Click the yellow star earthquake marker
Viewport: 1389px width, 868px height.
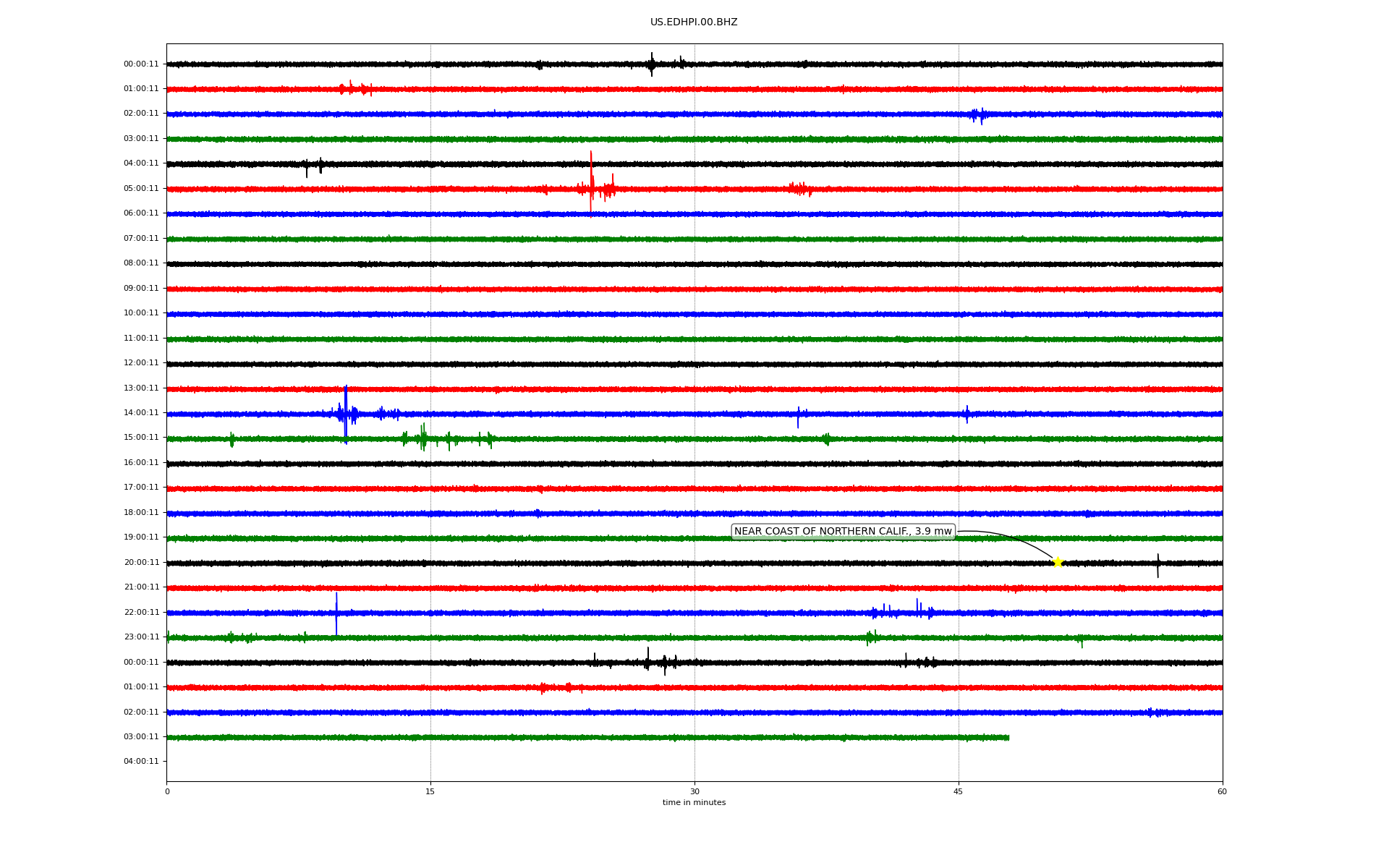(1058, 562)
